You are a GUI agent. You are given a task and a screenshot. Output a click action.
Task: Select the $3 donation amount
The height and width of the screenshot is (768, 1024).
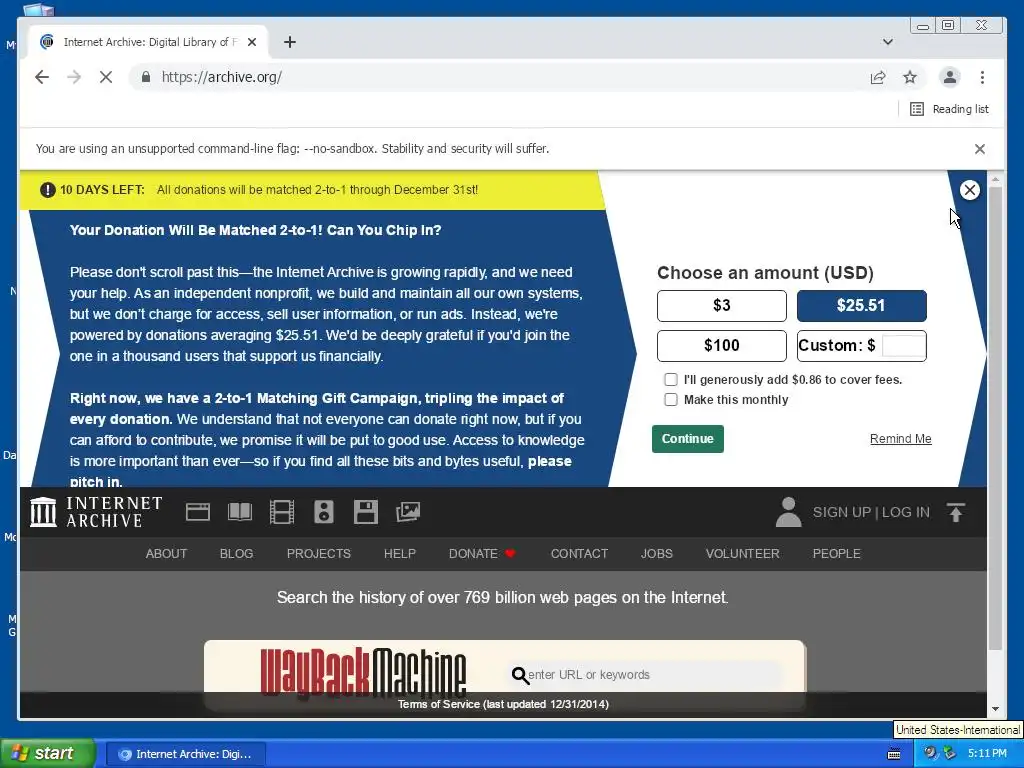[x=722, y=306]
